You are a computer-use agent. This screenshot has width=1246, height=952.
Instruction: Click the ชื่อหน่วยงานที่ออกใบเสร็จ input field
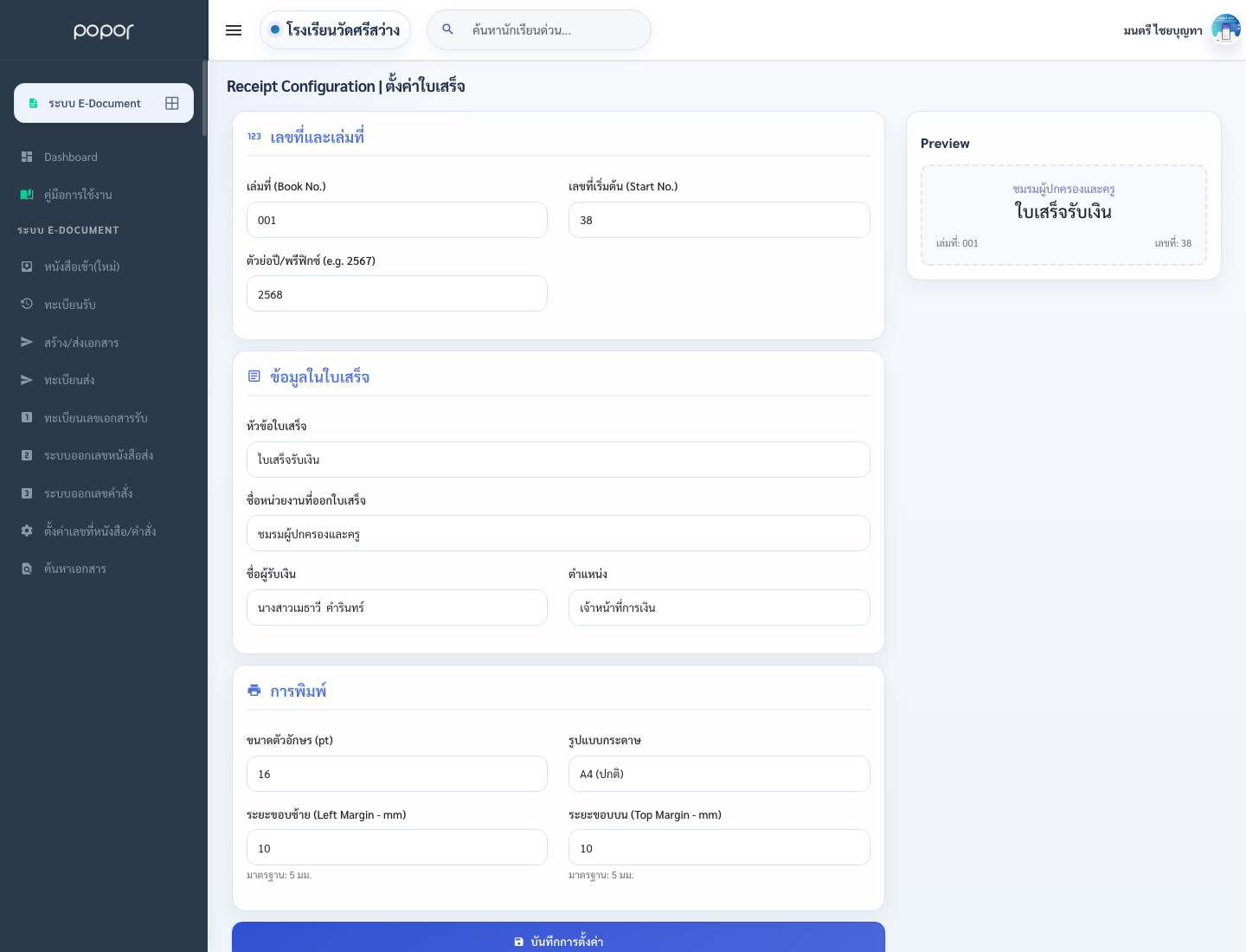point(558,533)
